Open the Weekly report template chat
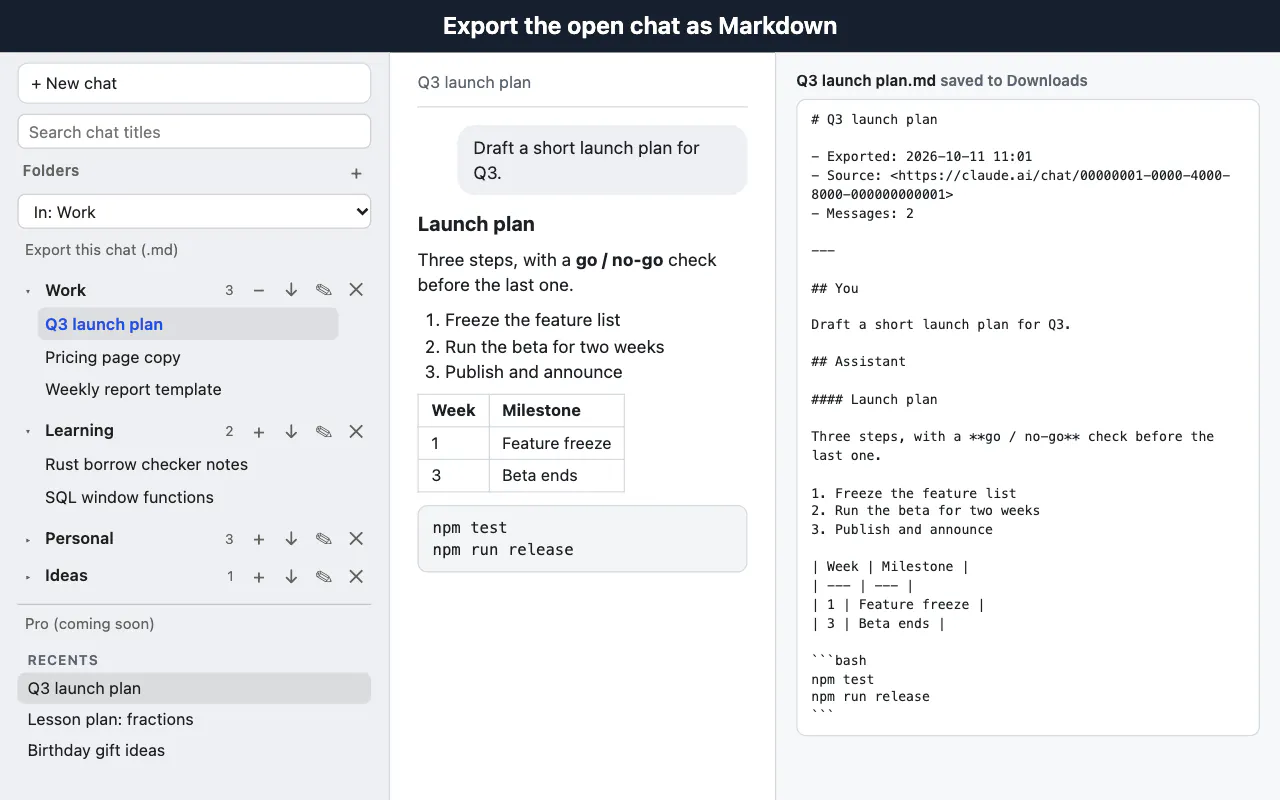Viewport: 1280px width, 800px height. 133,389
